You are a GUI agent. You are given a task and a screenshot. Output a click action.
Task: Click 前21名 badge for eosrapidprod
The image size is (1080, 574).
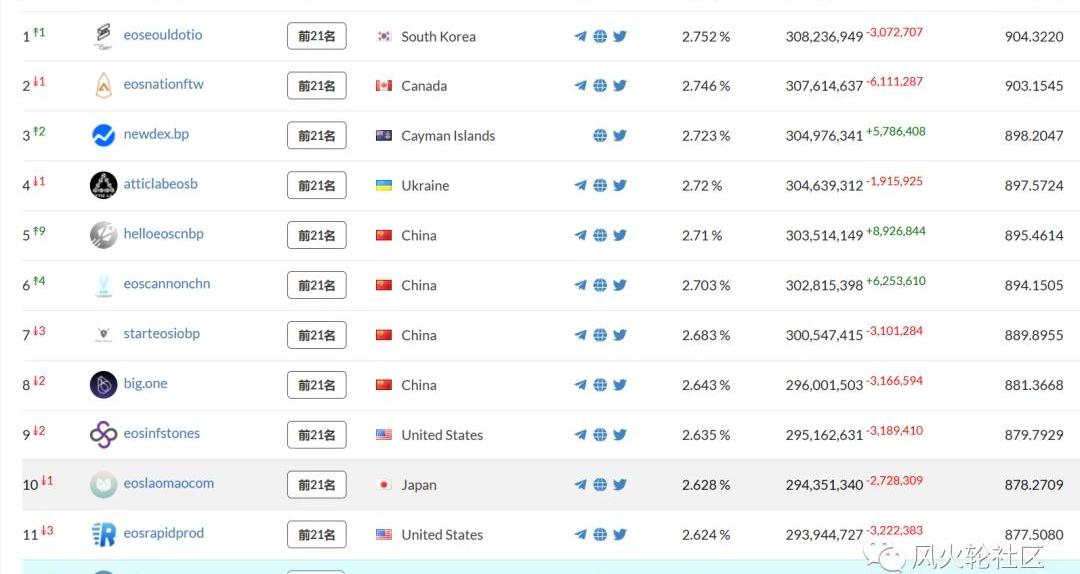point(317,534)
